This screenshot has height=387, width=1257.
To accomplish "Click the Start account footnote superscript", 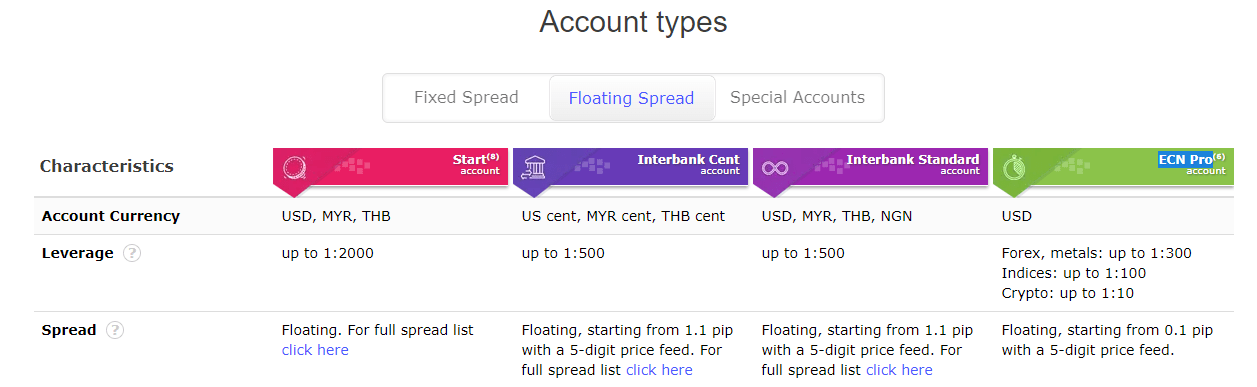I will [x=493, y=156].
